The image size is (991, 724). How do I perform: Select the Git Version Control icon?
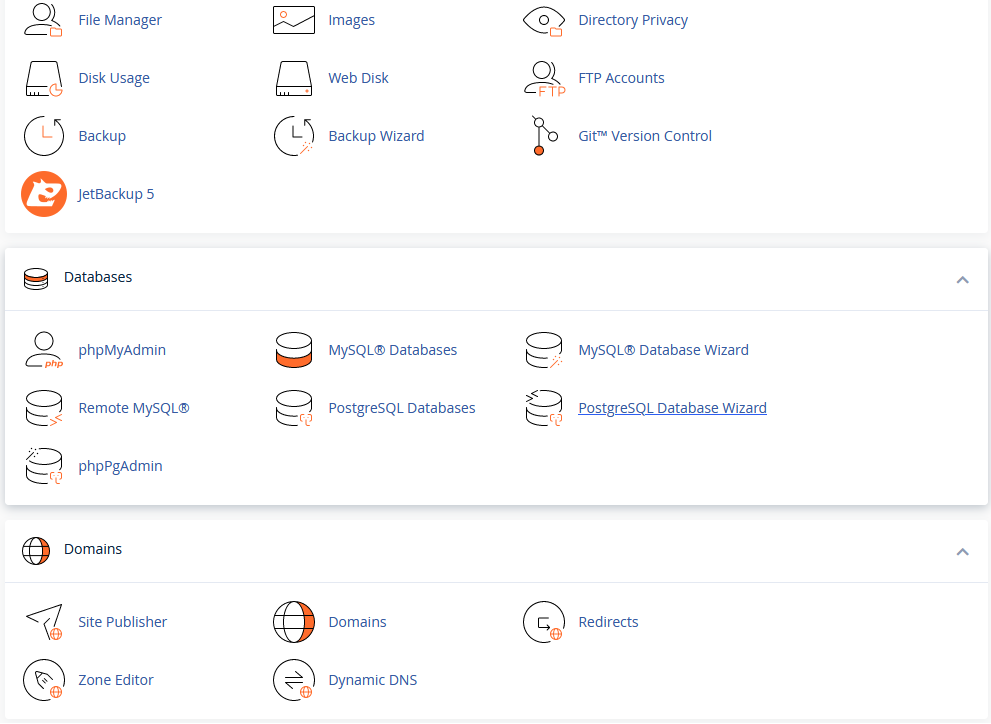coord(542,136)
